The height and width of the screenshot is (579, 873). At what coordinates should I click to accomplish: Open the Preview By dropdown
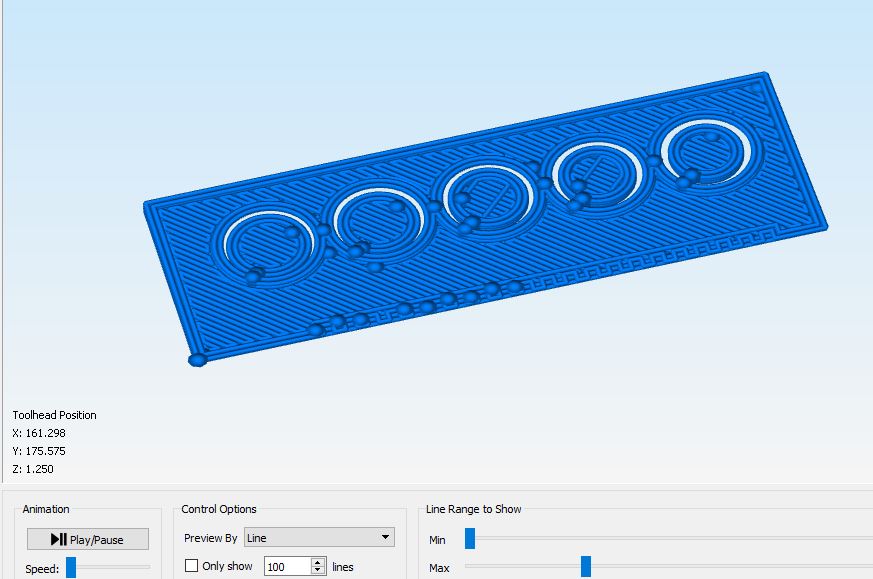click(x=319, y=537)
